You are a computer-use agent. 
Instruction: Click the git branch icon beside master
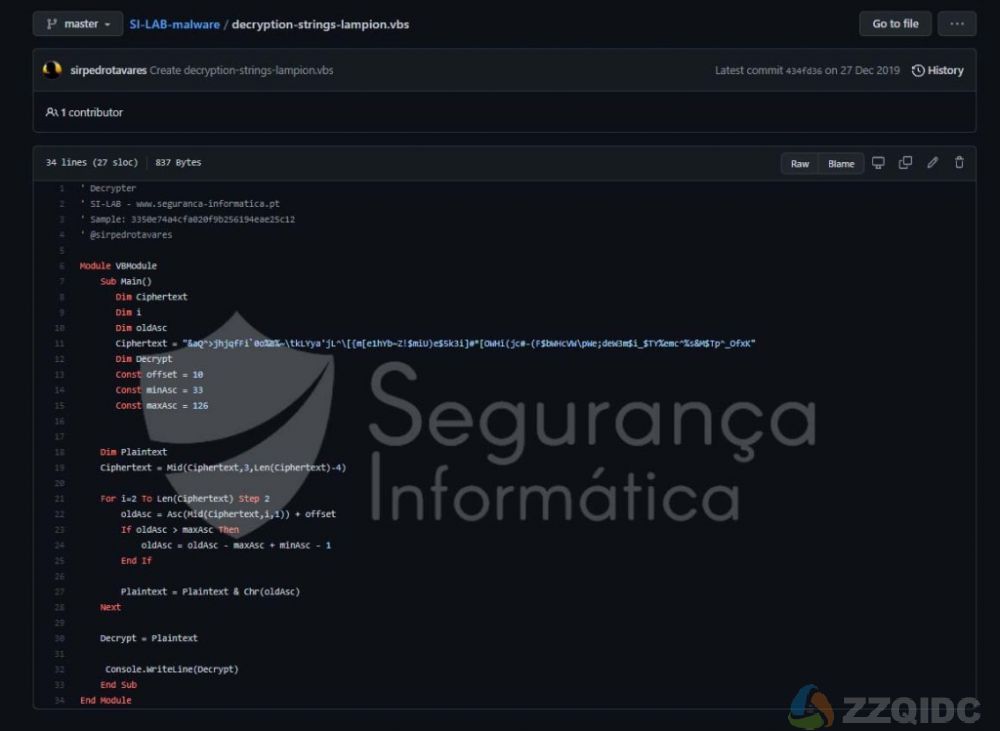pyautogui.click(x=52, y=24)
